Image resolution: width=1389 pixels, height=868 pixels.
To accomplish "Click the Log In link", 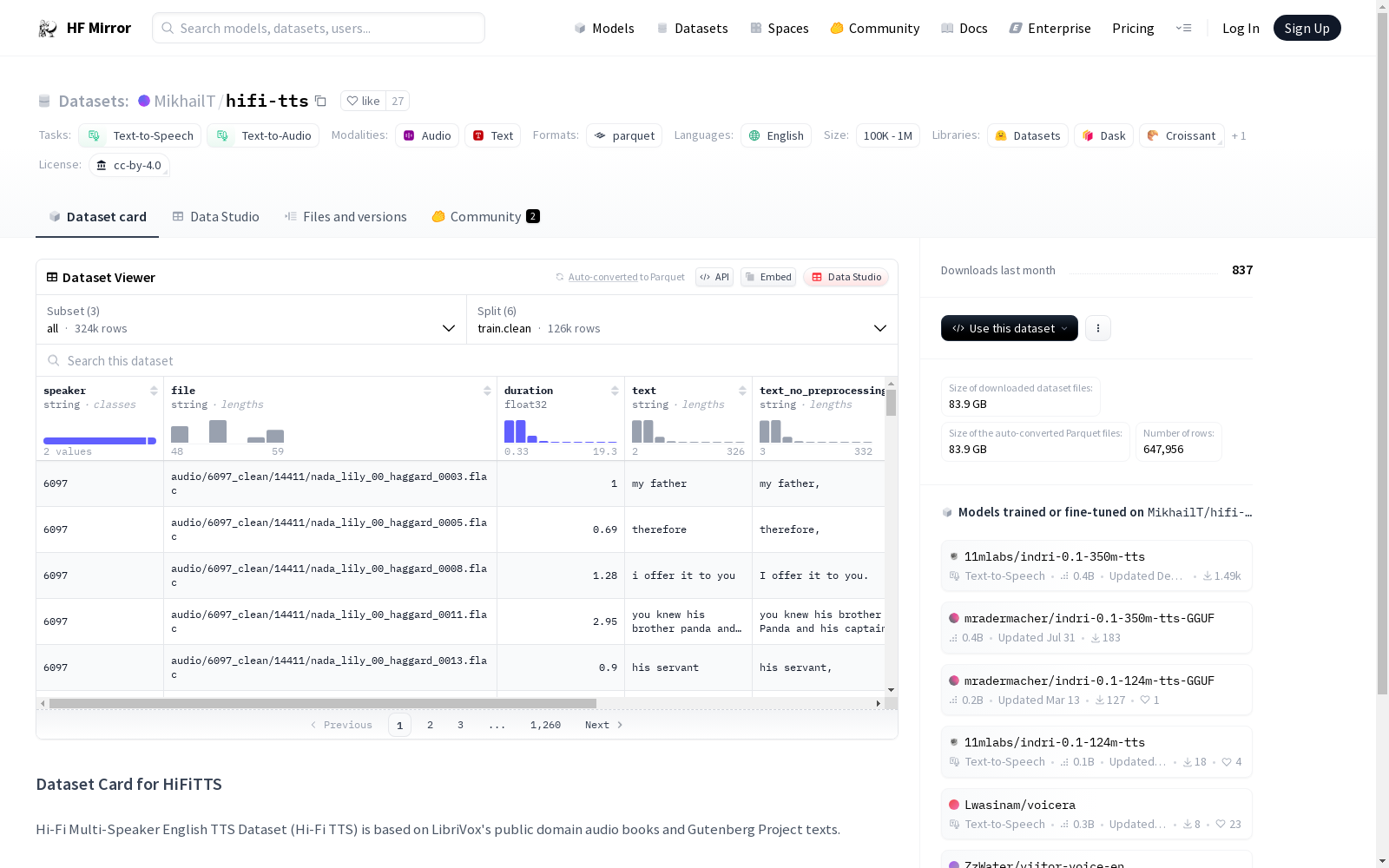I will [1241, 29].
